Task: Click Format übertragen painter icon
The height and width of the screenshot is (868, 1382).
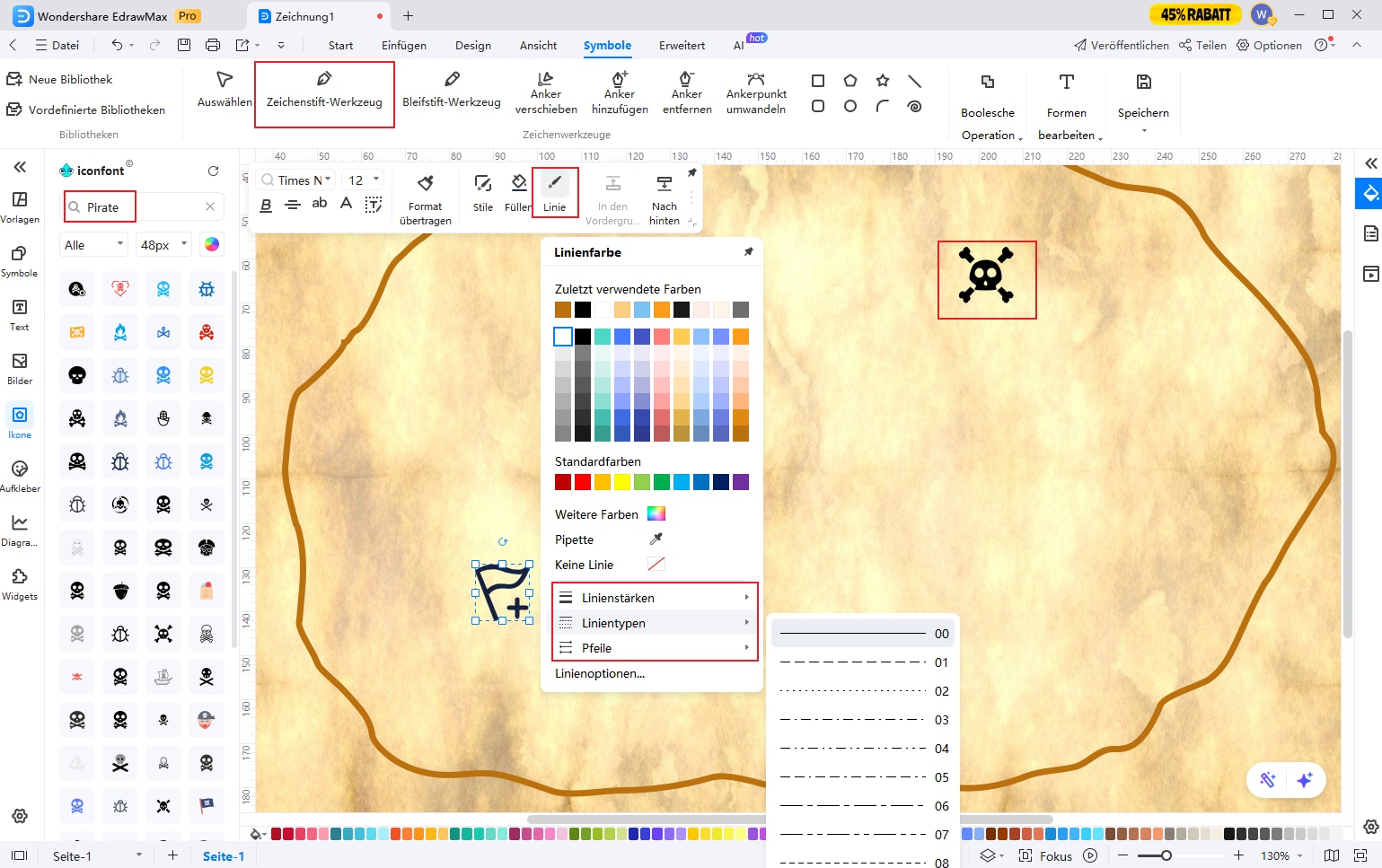Action: (x=426, y=199)
